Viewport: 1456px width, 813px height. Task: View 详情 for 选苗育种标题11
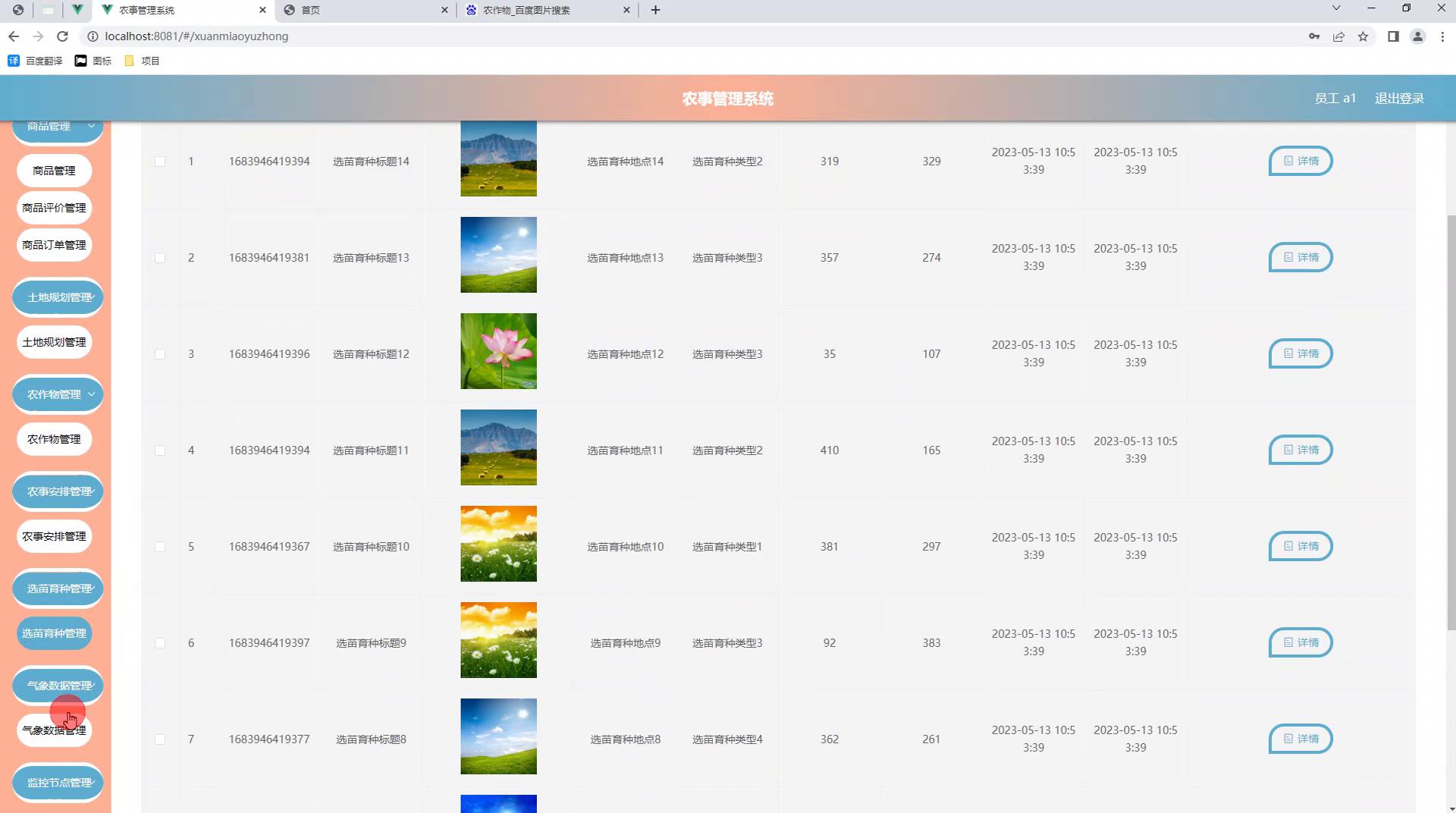[1301, 450]
